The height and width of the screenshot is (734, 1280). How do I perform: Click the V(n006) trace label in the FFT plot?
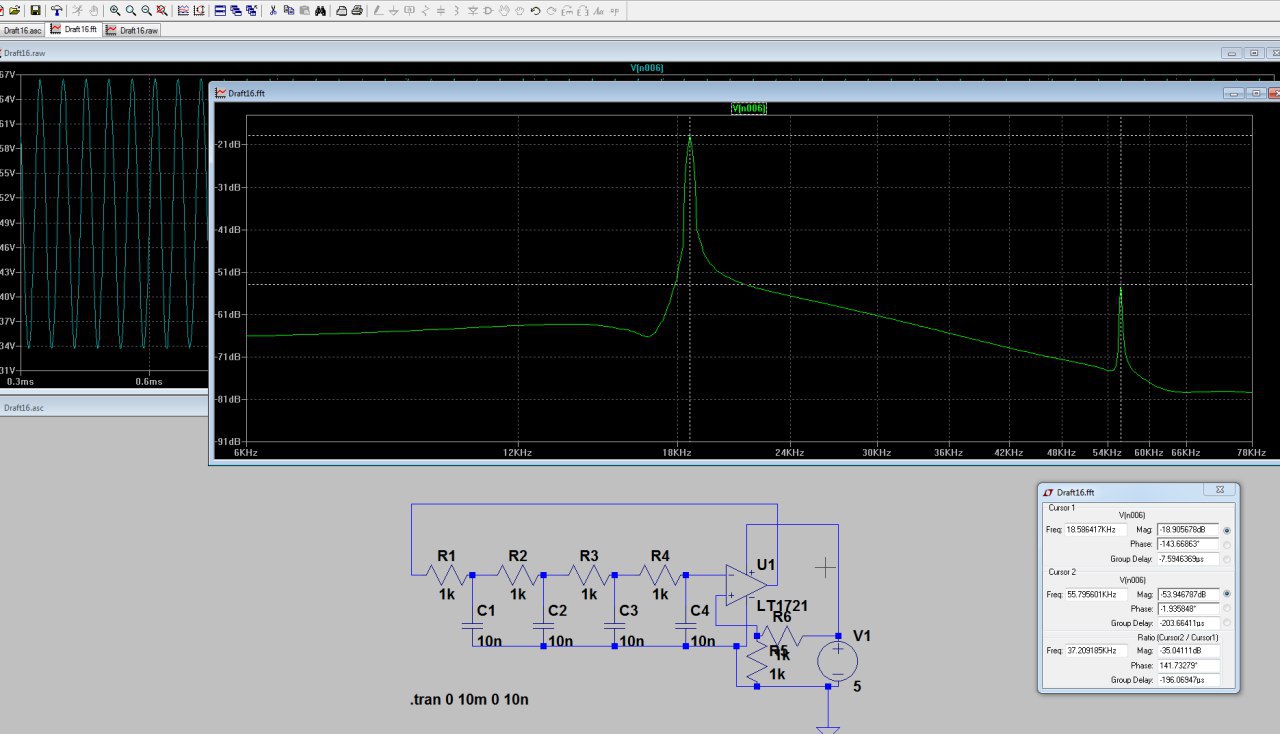749,108
